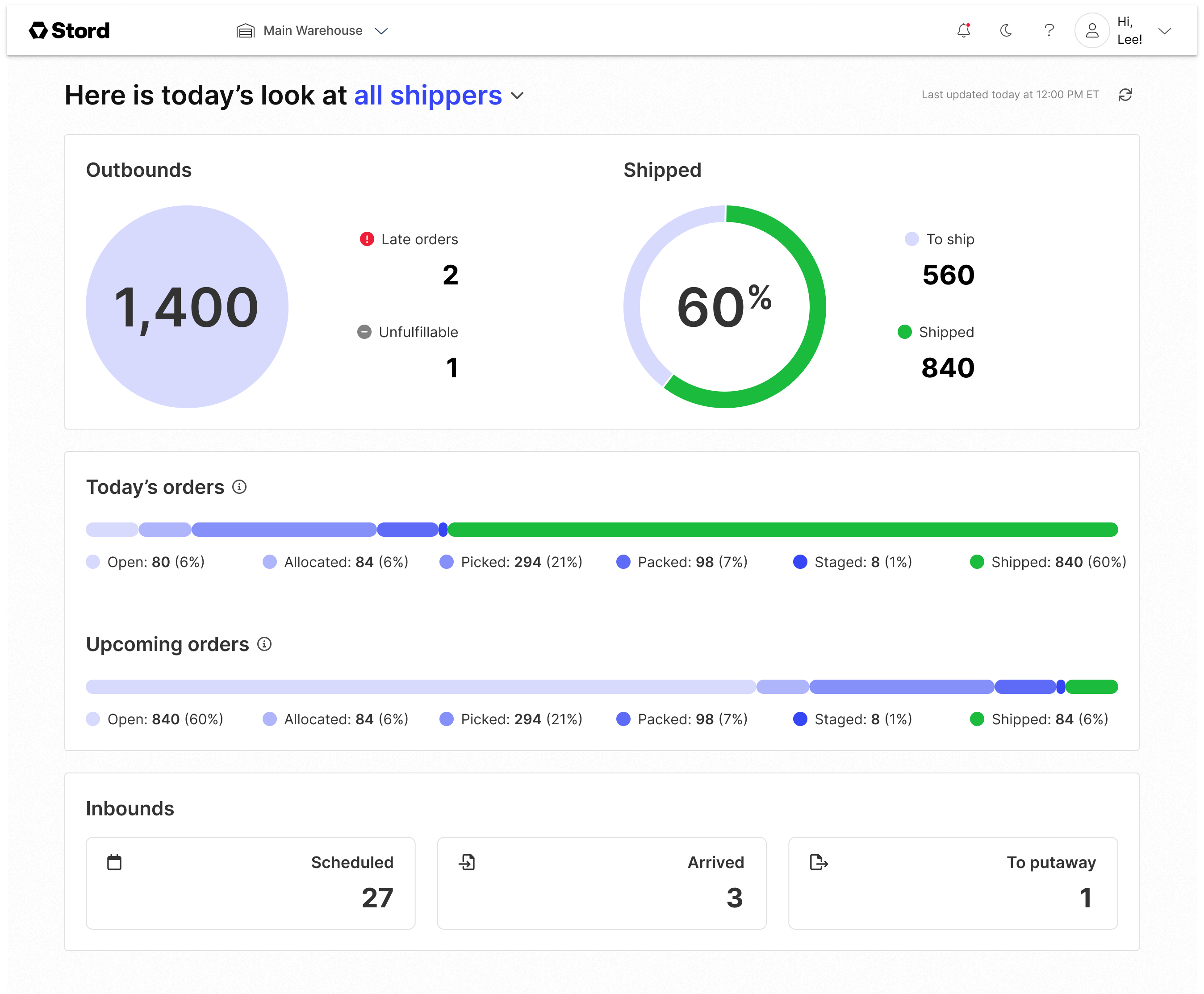The image size is (1204, 994).
Task: Click the Picked legend swatch under Today's orders
Action: click(447, 562)
